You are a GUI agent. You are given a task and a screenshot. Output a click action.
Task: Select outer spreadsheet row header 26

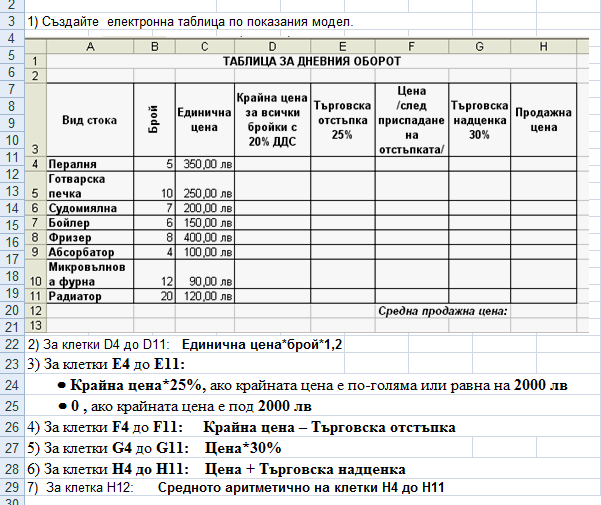pos(12,427)
